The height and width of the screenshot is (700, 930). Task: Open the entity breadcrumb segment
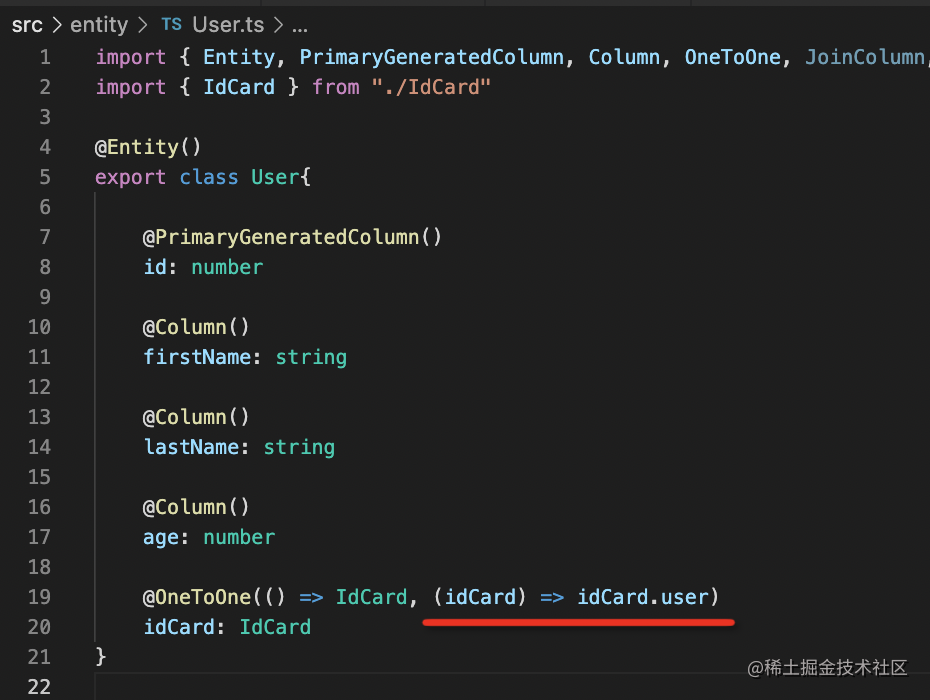(x=99, y=25)
